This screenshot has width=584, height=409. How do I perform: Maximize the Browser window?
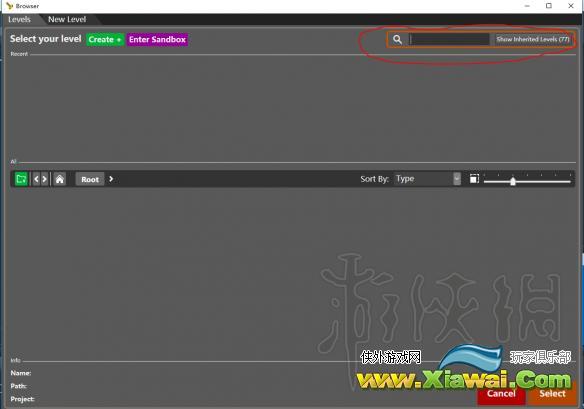pyautogui.click(x=549, y=6)
